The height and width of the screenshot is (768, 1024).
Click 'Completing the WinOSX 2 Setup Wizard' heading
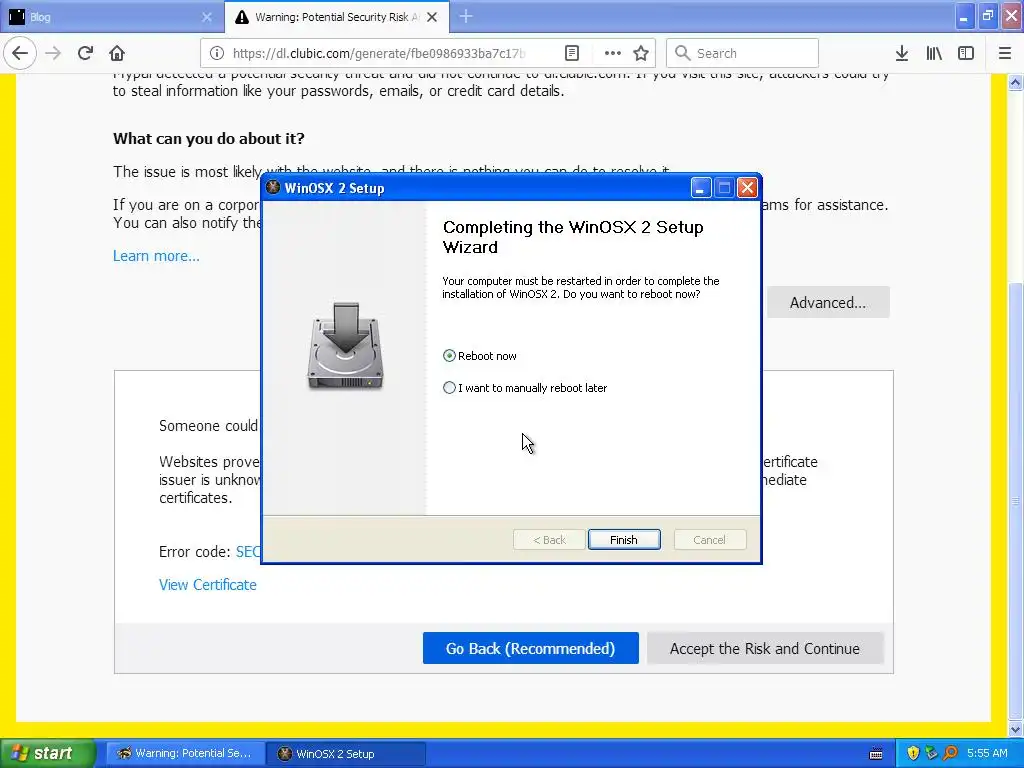[x=573, y=237]
